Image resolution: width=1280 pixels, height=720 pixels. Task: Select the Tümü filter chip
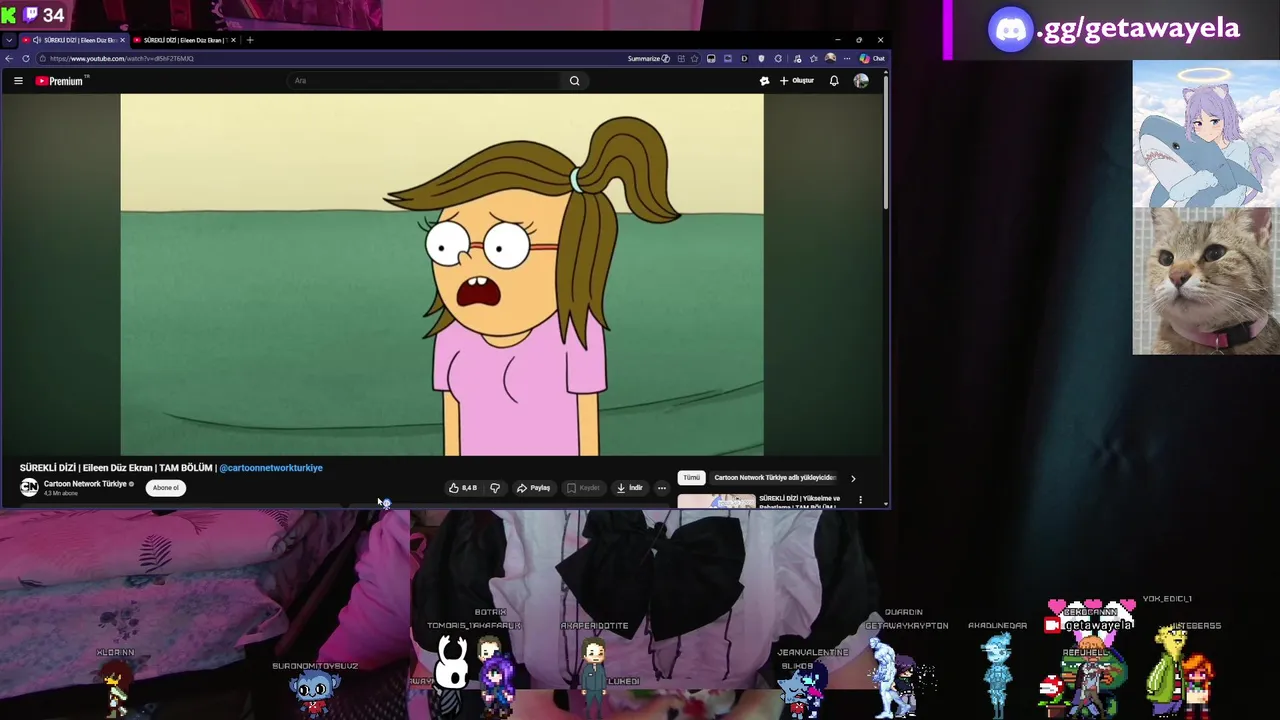tap(691, 478)
